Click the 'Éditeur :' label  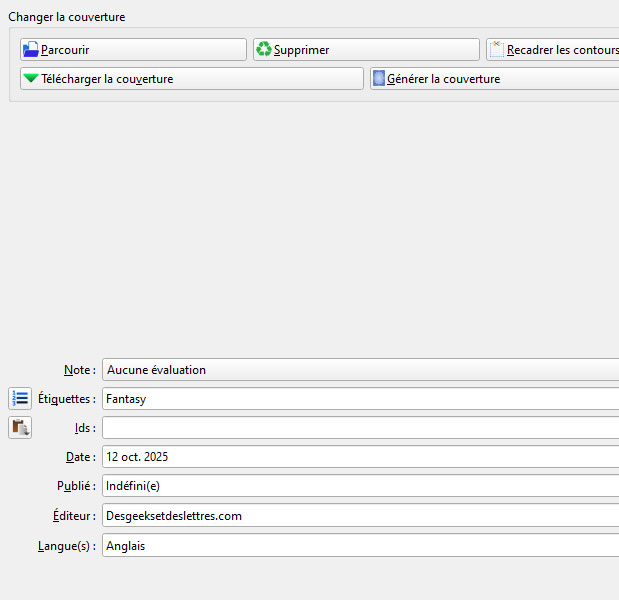(75, 516)
